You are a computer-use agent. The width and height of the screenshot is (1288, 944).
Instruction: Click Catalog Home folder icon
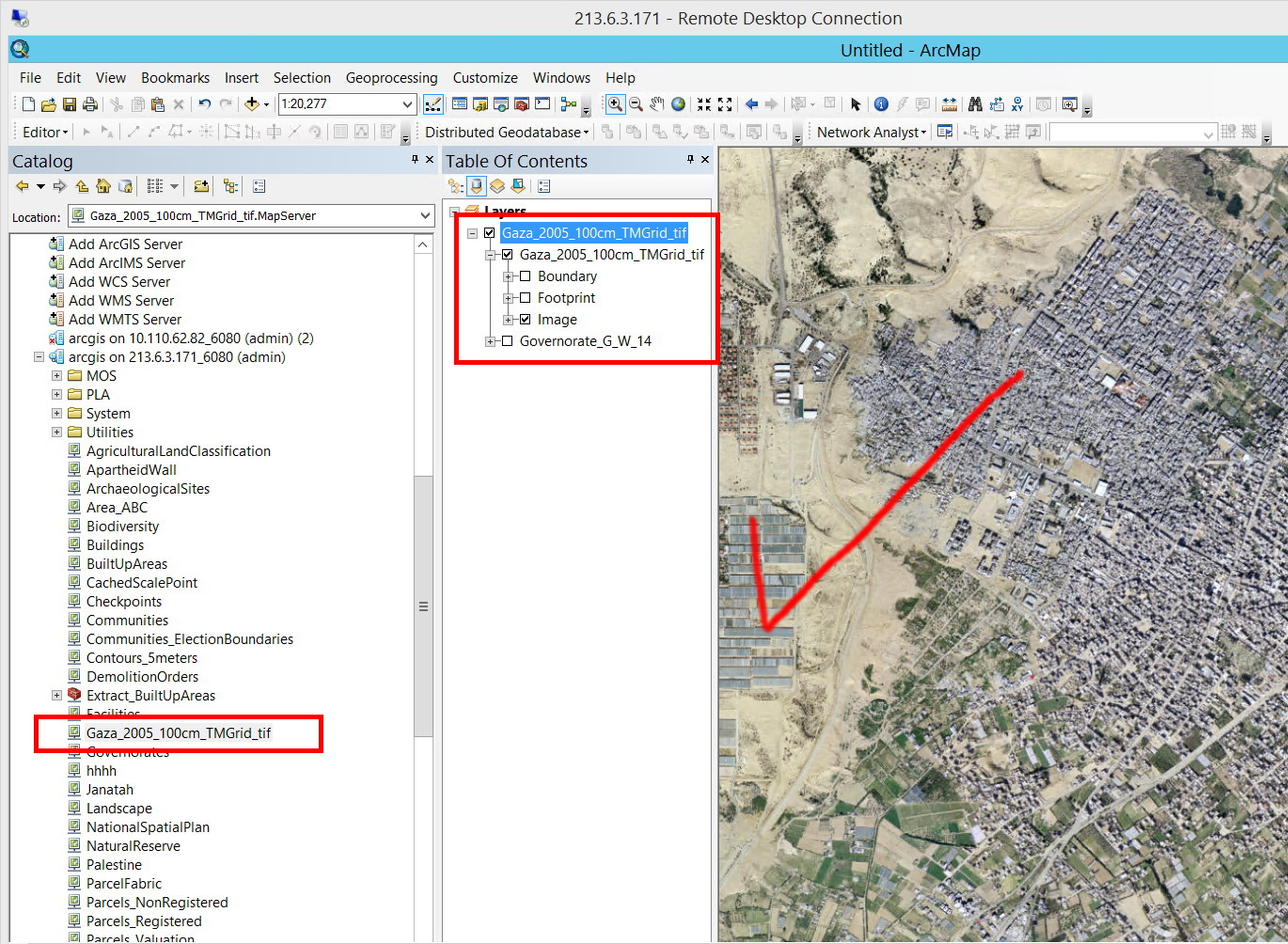103,186
